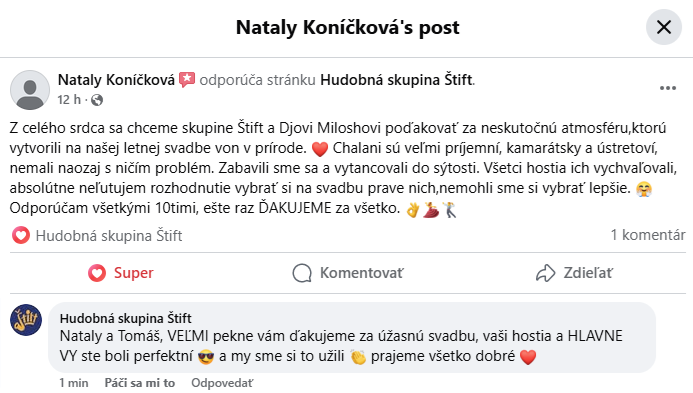Open the 12 h post timestamp
This screenshot has height=393, width=693.
(x=69, y=100)
